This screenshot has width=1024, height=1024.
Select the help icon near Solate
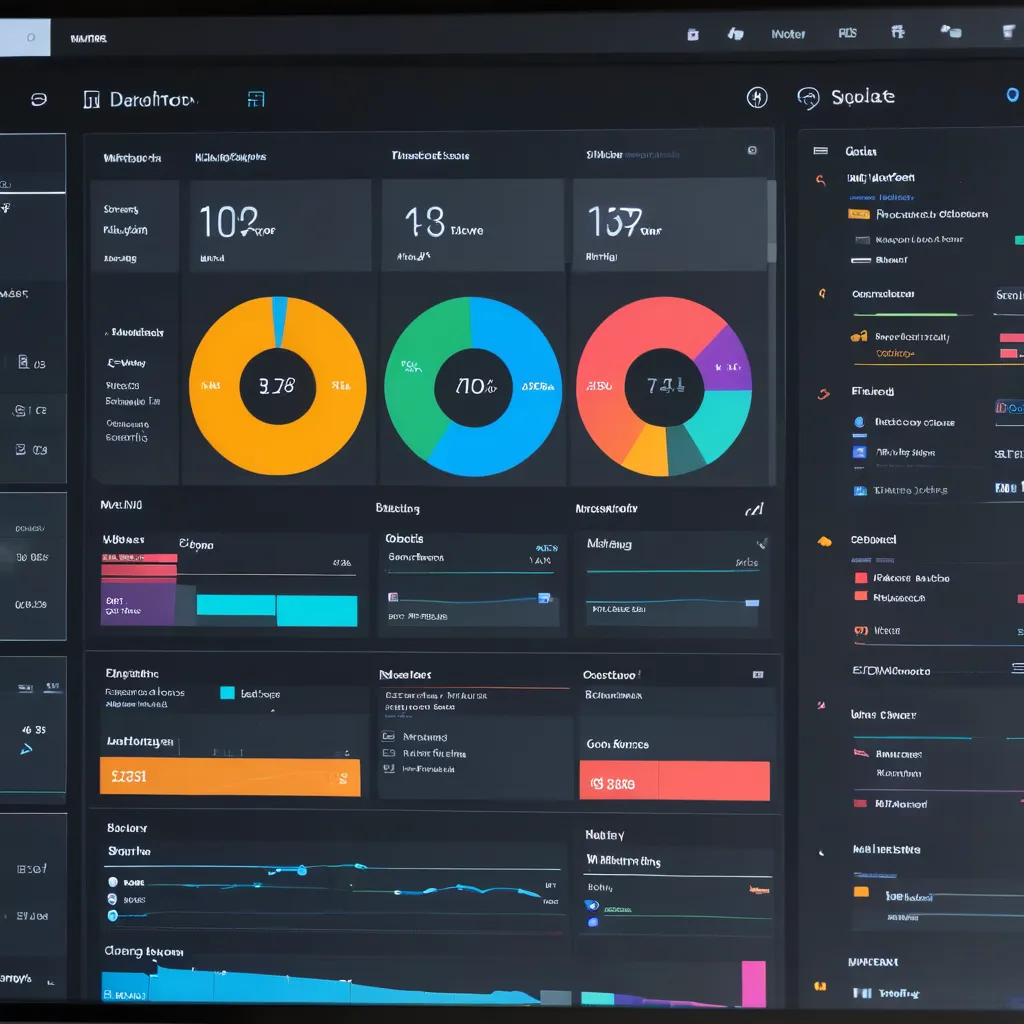(x=758, y=97)
